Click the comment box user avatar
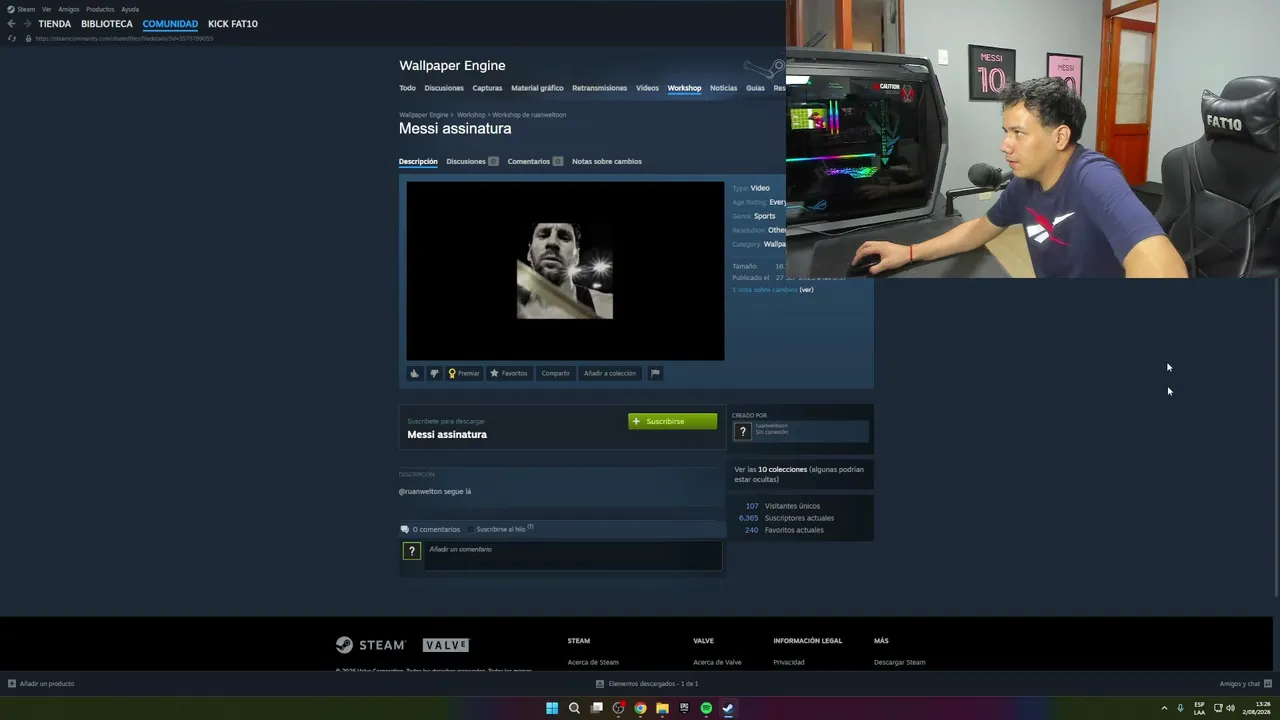The width and height of the screenshot is (1280, 720). pos(411,551)
